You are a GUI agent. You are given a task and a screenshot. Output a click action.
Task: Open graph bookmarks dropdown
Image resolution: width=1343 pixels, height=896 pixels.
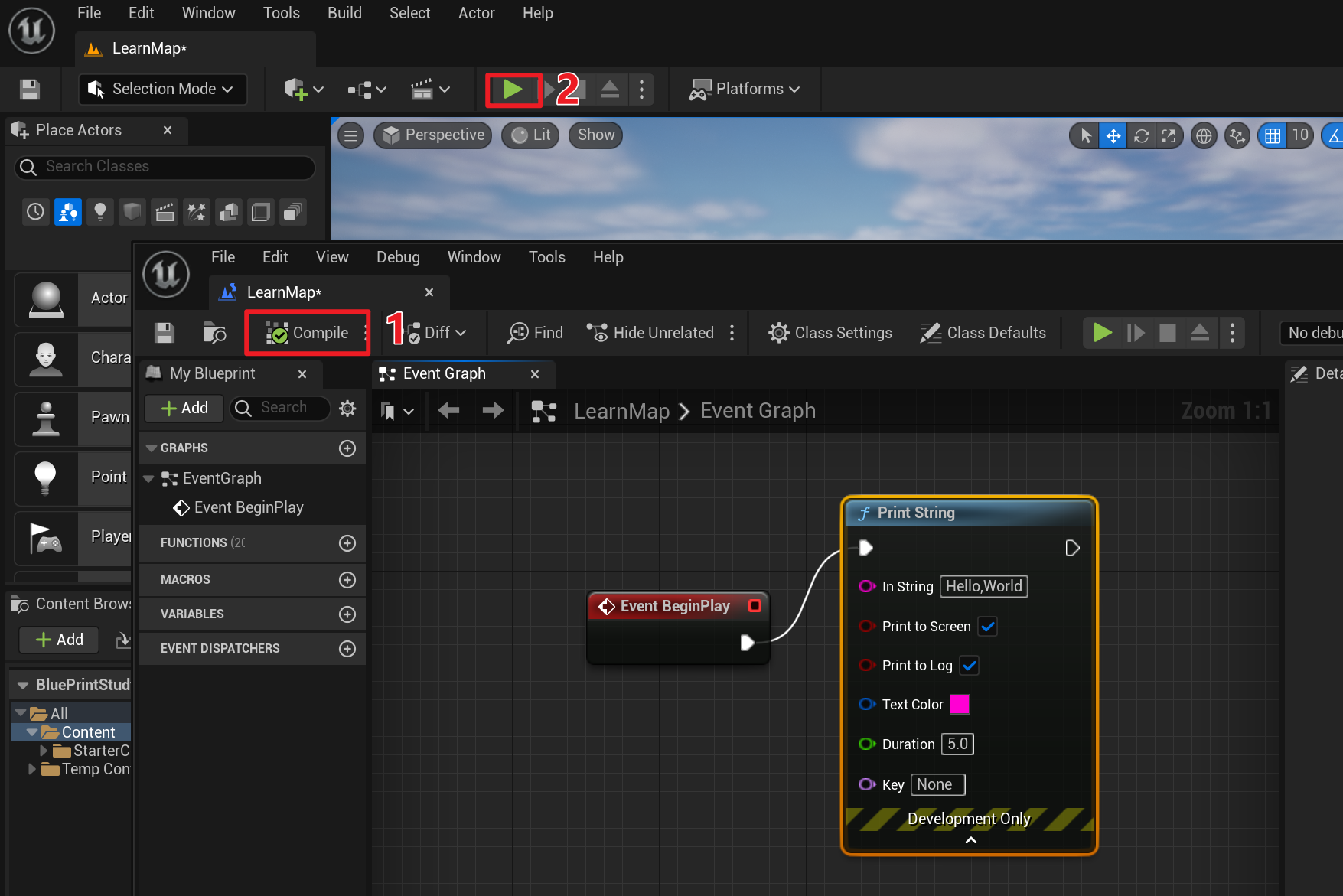[x=397, y=412]
